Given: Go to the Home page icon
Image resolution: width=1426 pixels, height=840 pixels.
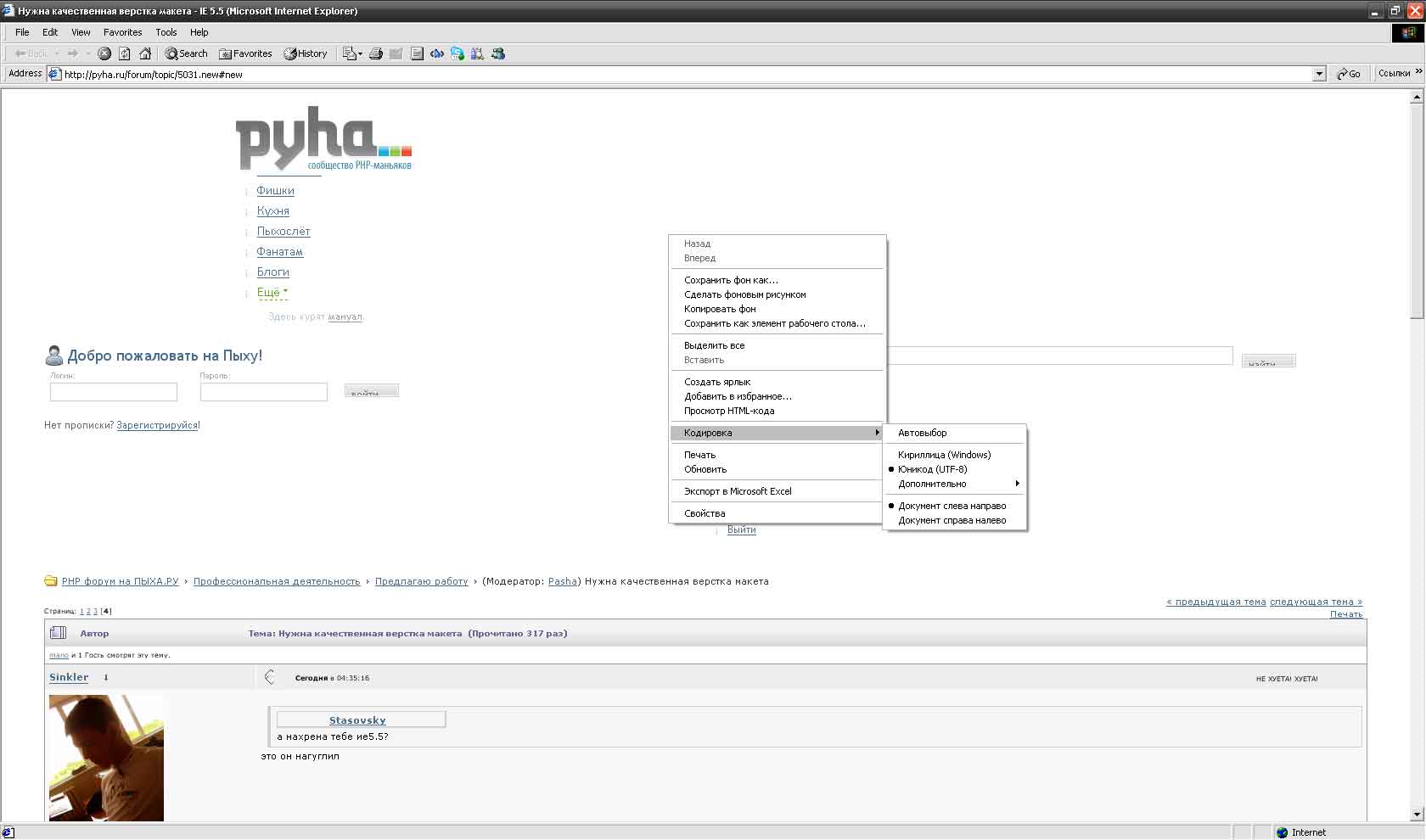Looking at the screenshot, I should coord(145,53).
